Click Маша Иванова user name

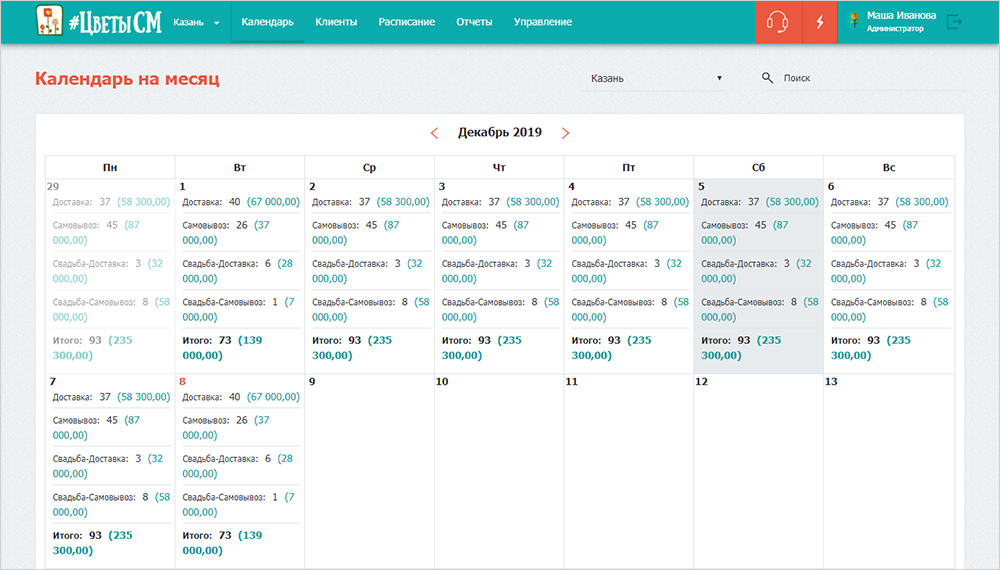tap(903, 16)
